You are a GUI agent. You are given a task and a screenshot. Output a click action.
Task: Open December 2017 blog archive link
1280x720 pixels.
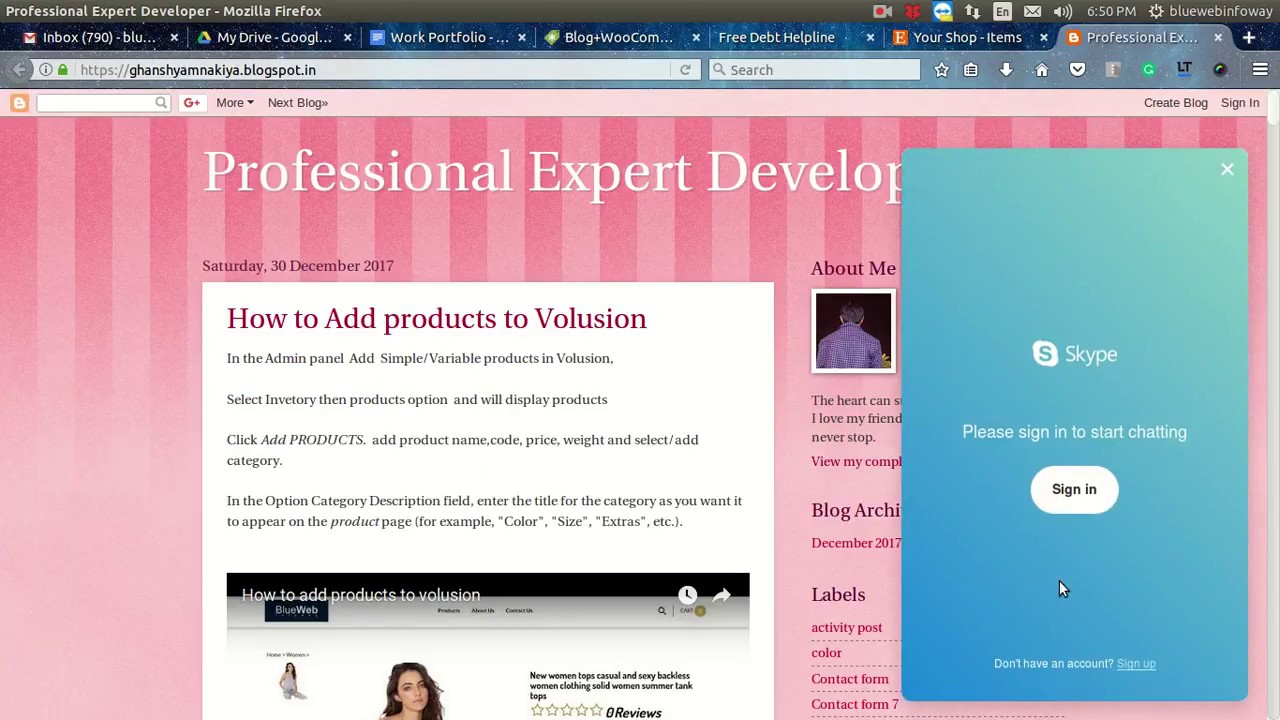[856, 543]
